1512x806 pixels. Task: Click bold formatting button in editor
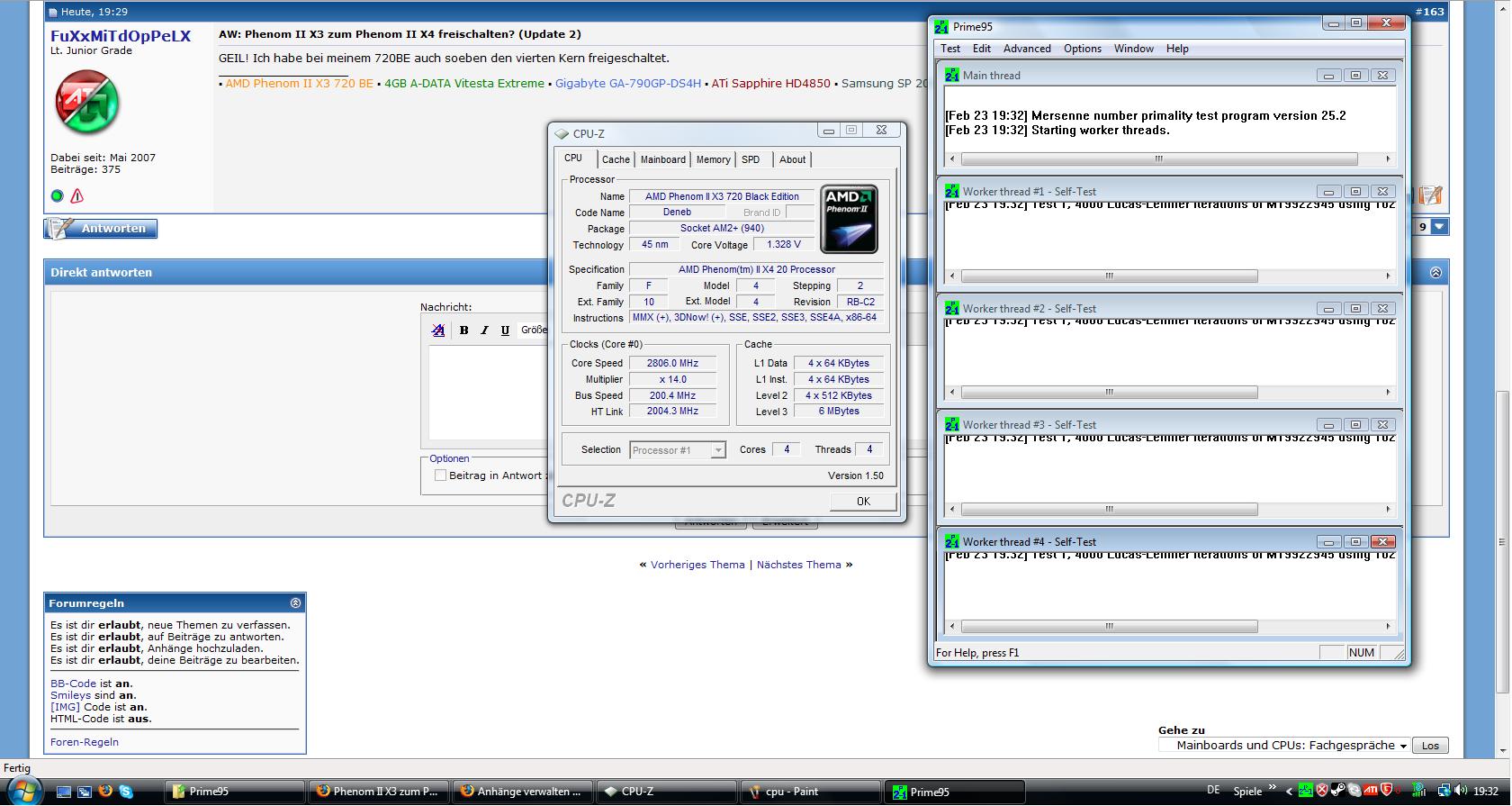463,330
